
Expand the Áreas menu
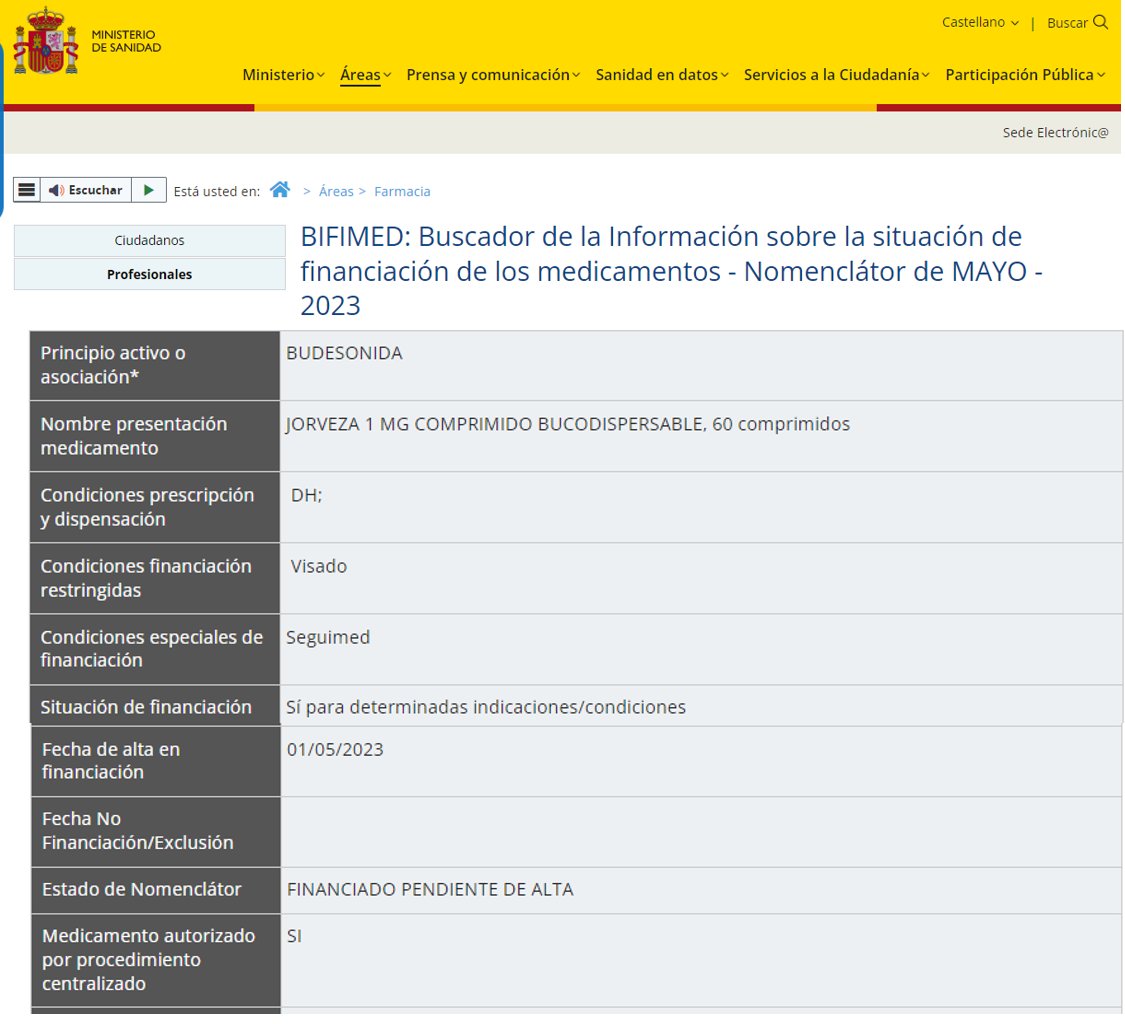[x=365, y=75]
